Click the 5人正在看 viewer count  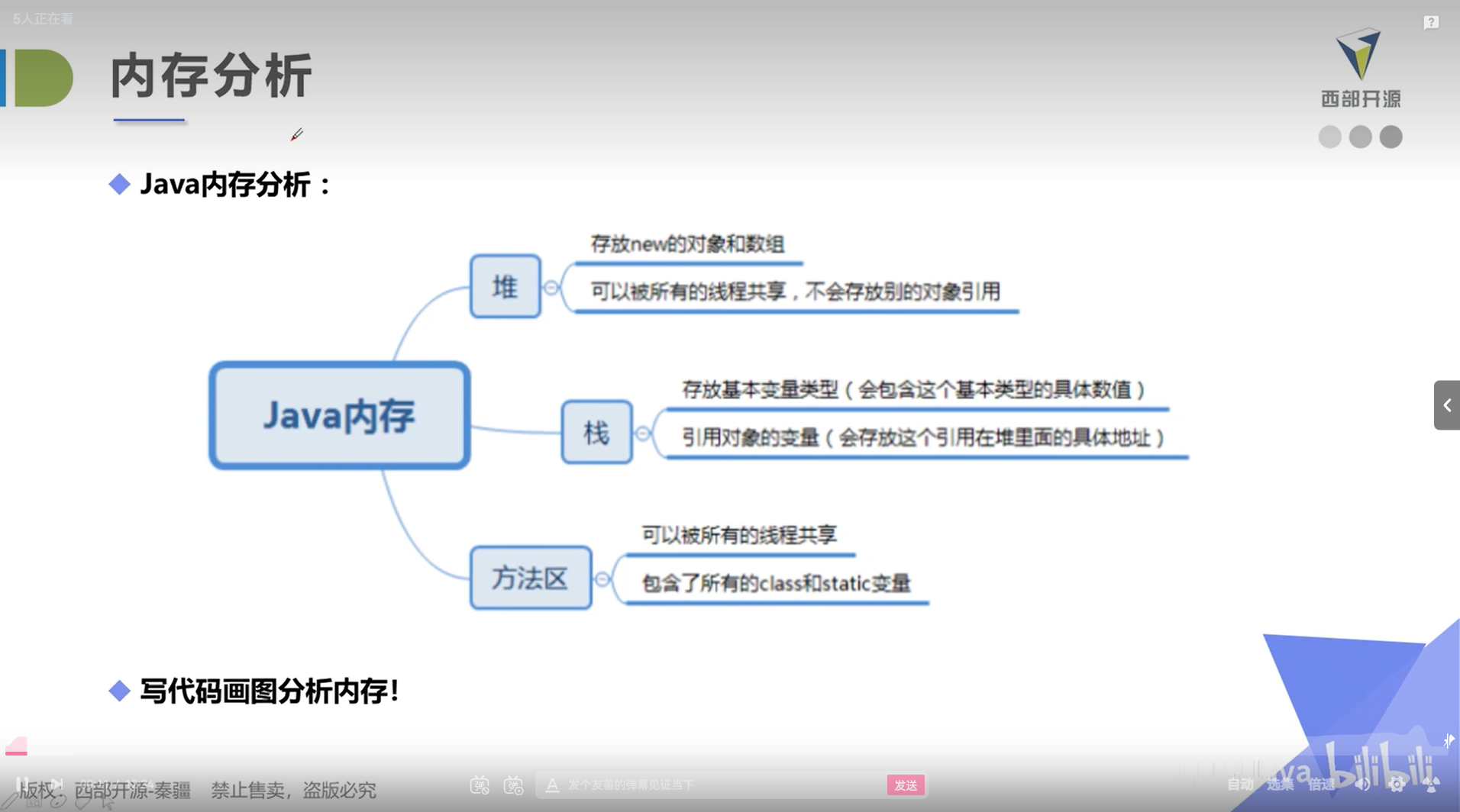coord(43,19)
